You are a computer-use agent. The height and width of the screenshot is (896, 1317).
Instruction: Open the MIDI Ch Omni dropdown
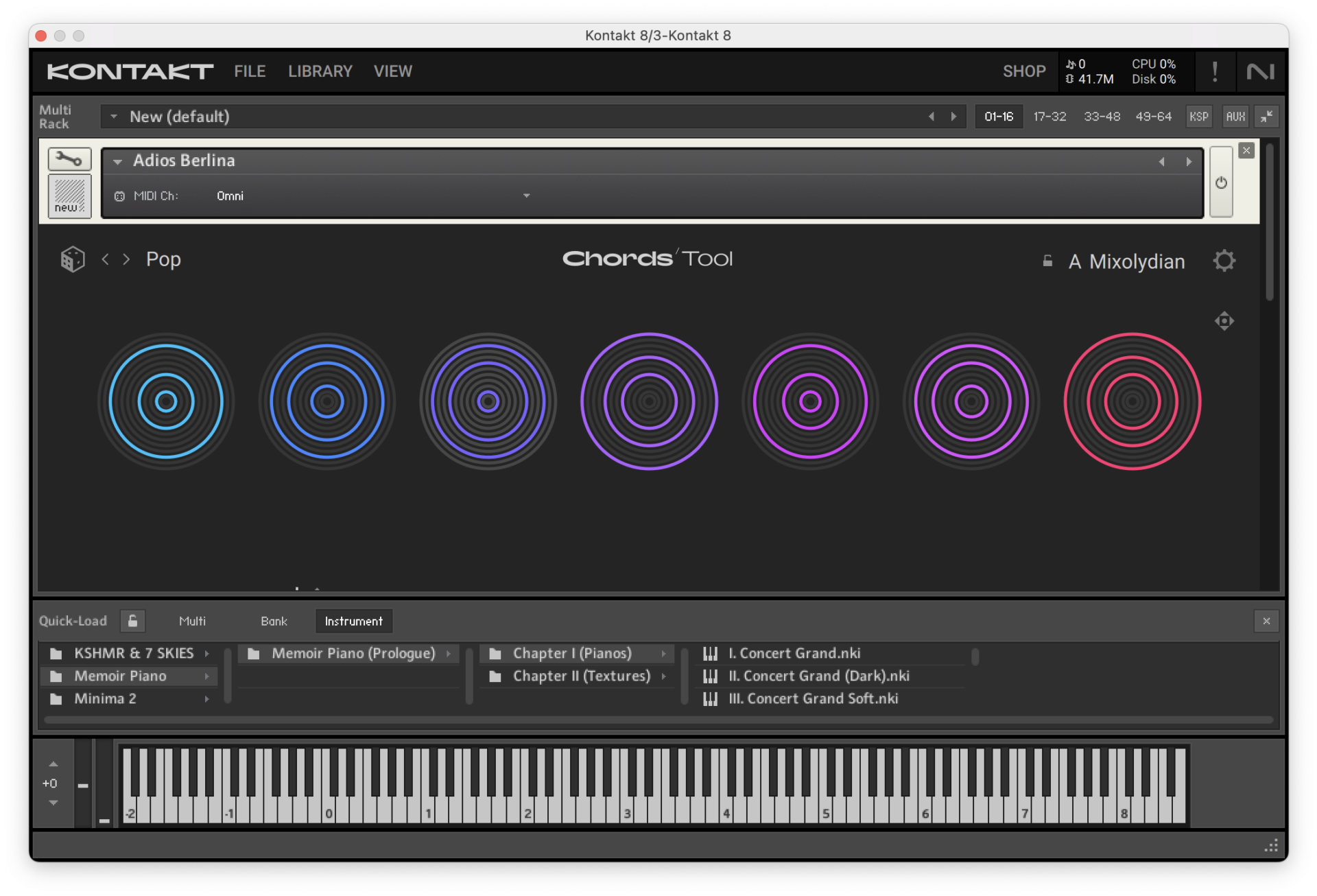[x=526, y=196]
